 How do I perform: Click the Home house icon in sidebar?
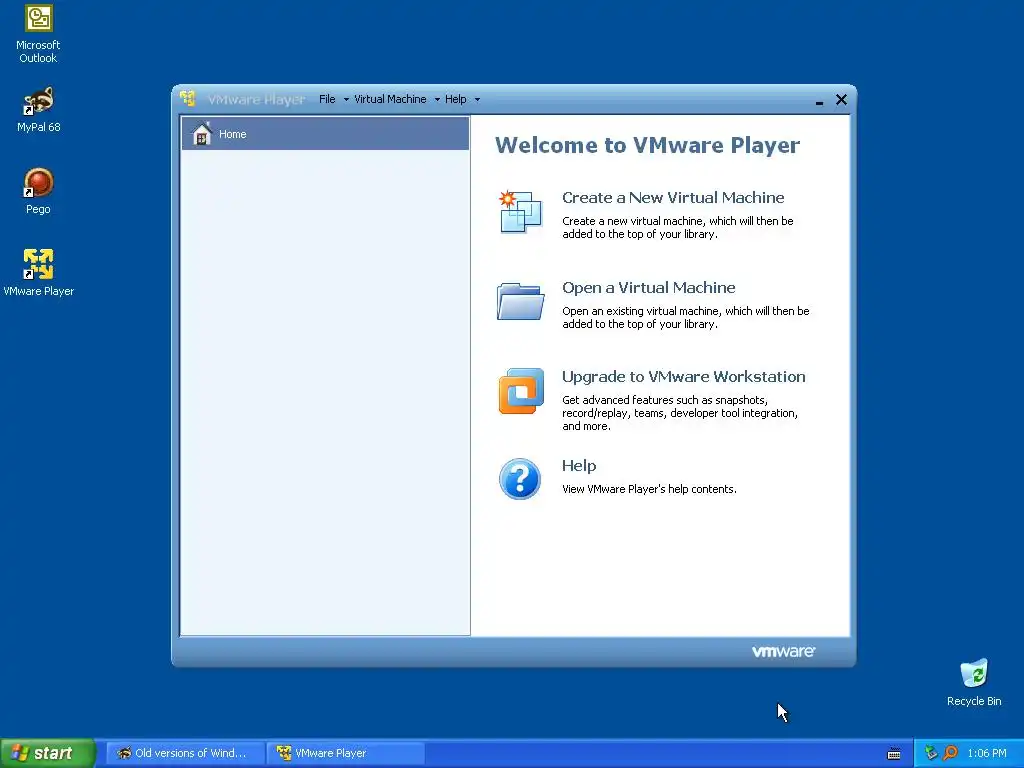pyautogui.click(x=202, y=134)
